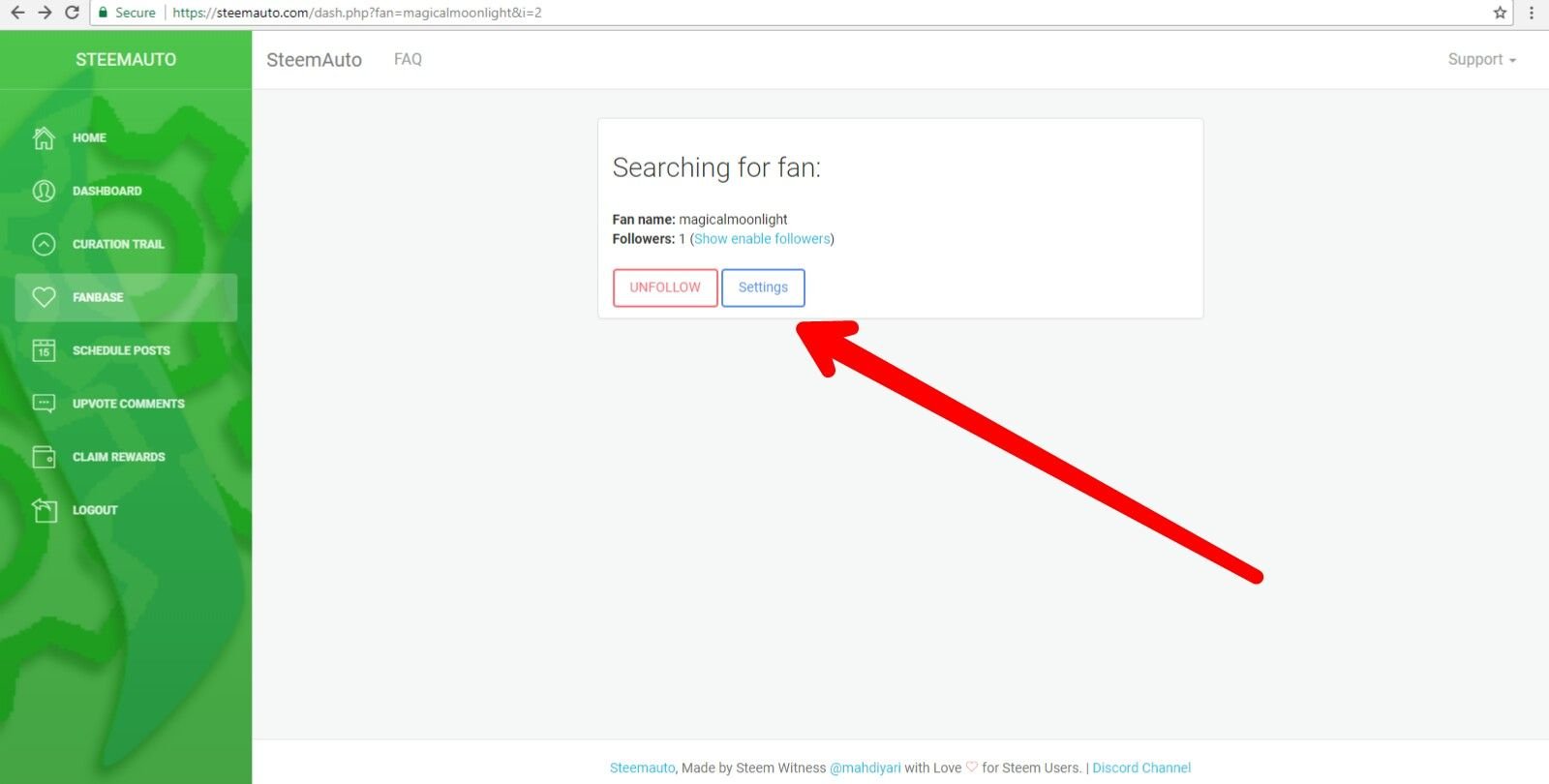
Task: Select the FANBASE menu item
Action: pos(126,297)
